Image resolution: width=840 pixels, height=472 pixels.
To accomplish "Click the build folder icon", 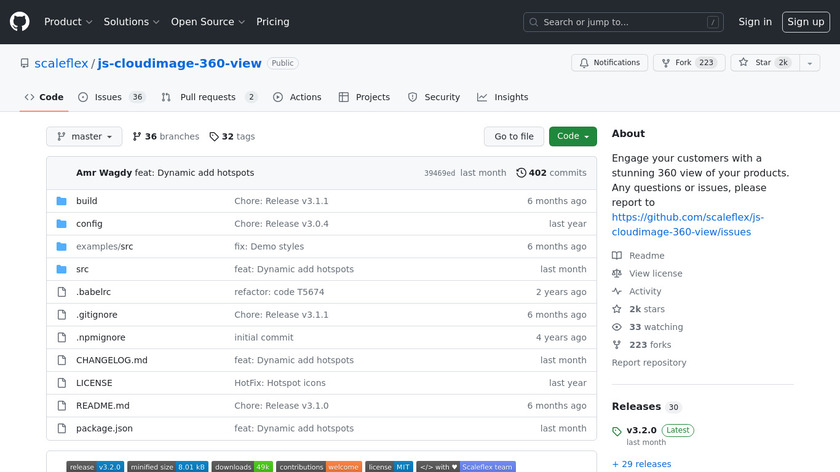I will pyautogui.click(x=62, y=201).
